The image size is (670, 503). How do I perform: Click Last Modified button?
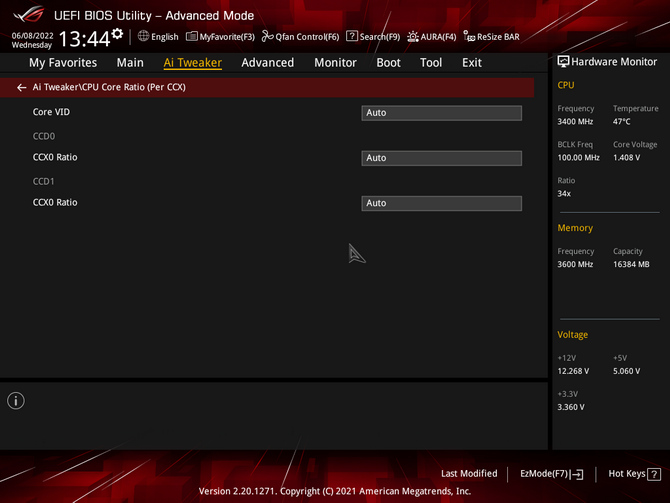click(469, 474)
